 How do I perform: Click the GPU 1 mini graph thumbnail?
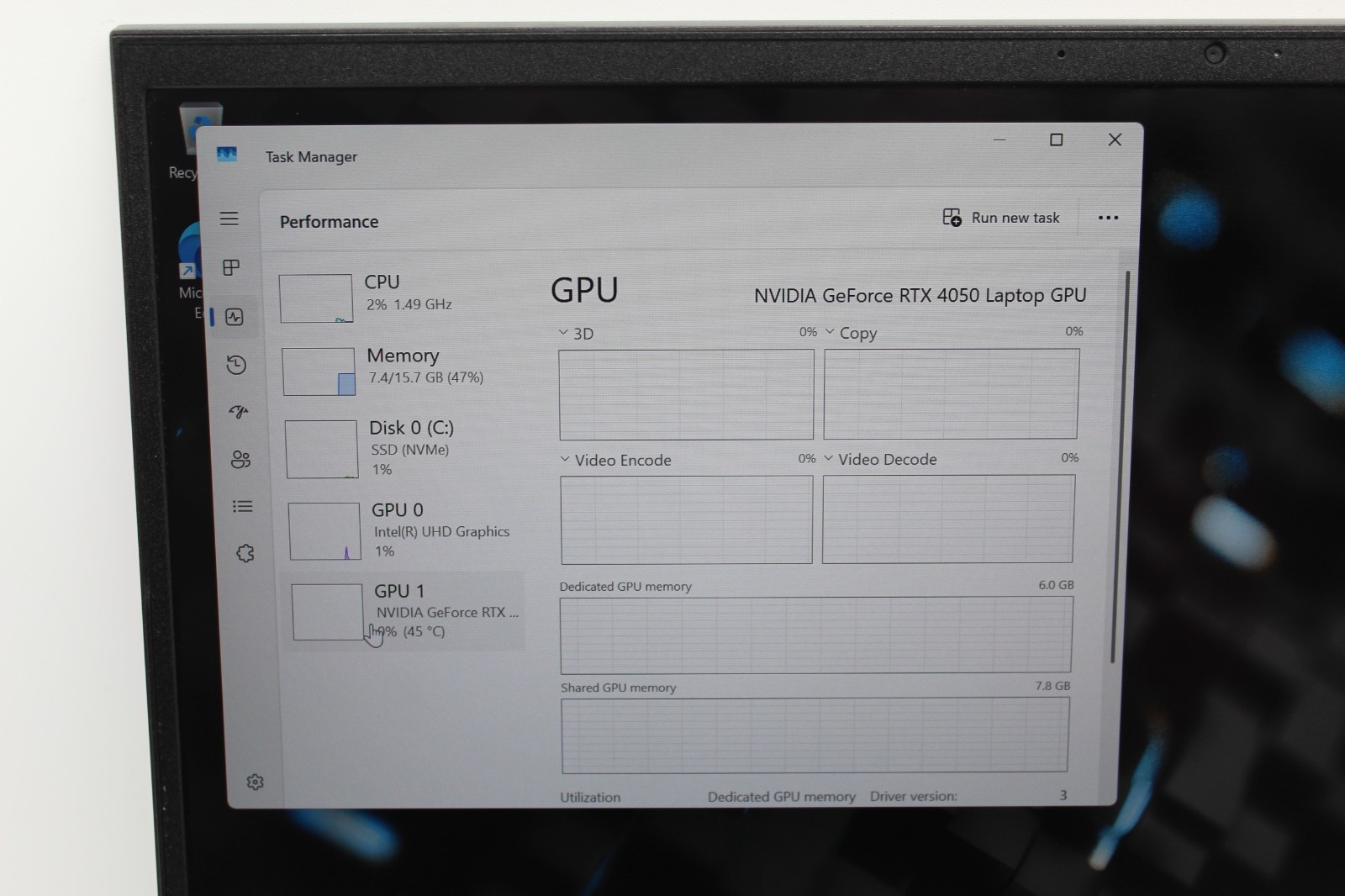(x=327, y=612)
